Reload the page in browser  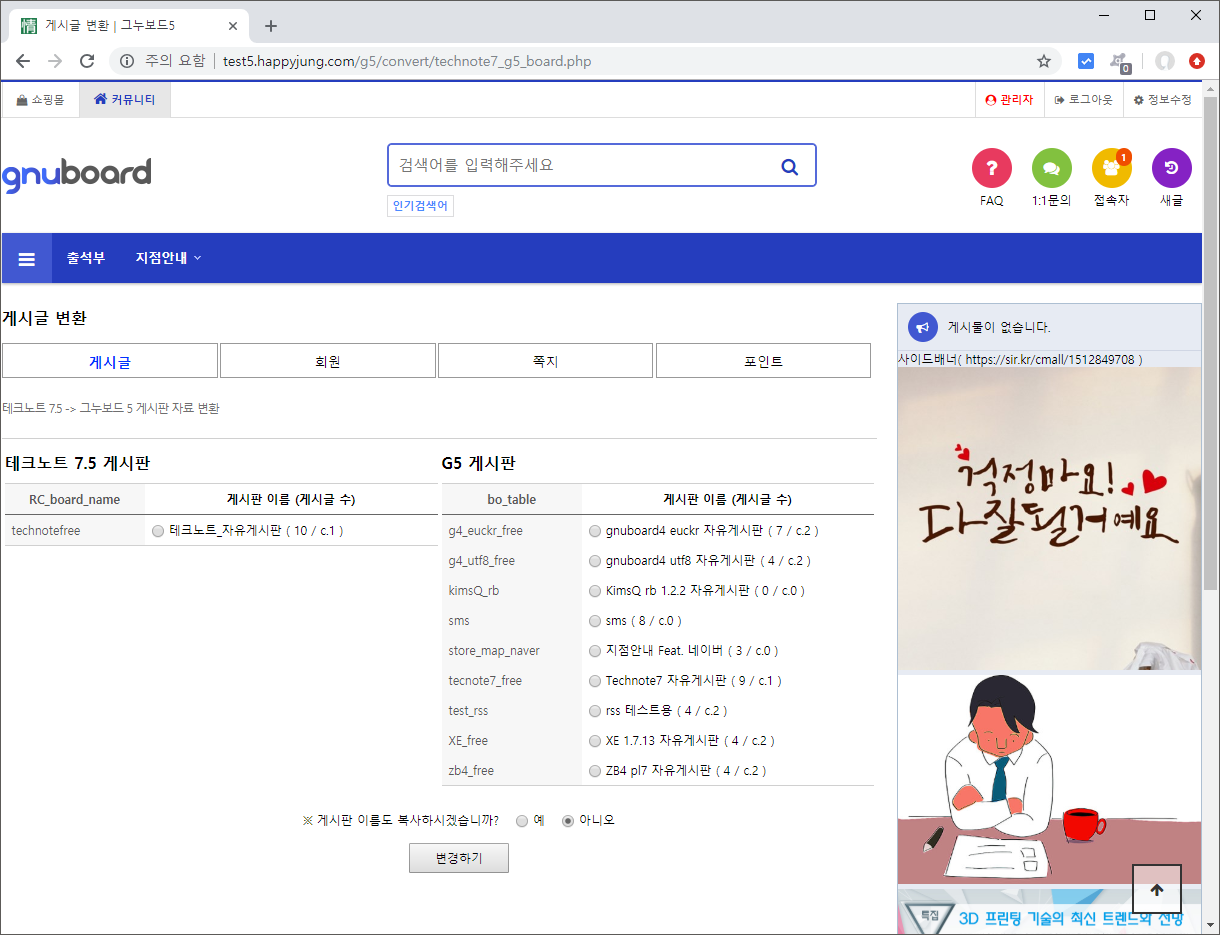point(87,61)
